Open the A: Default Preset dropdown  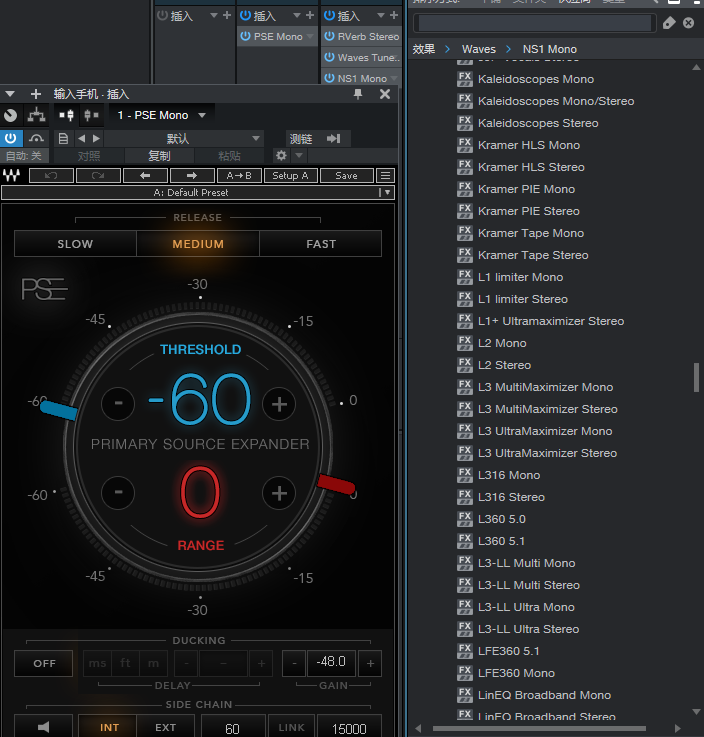coord(197,192)
